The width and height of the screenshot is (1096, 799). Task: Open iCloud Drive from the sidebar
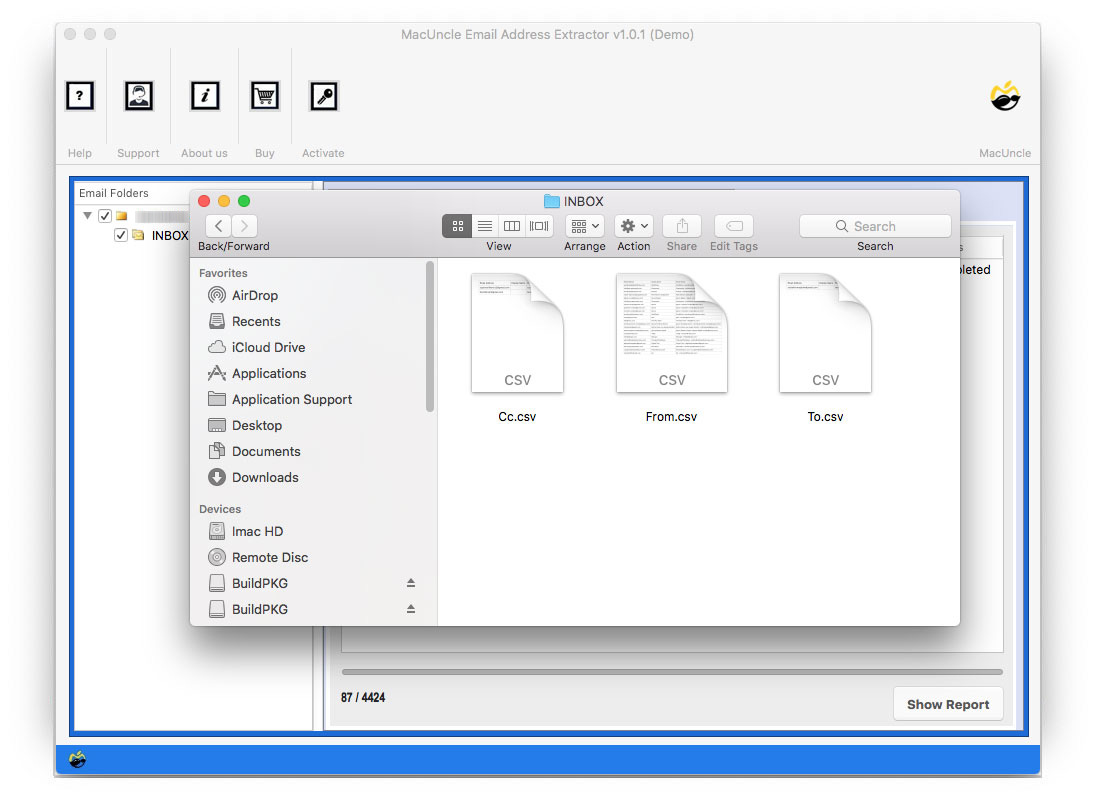tap(263, 347)
